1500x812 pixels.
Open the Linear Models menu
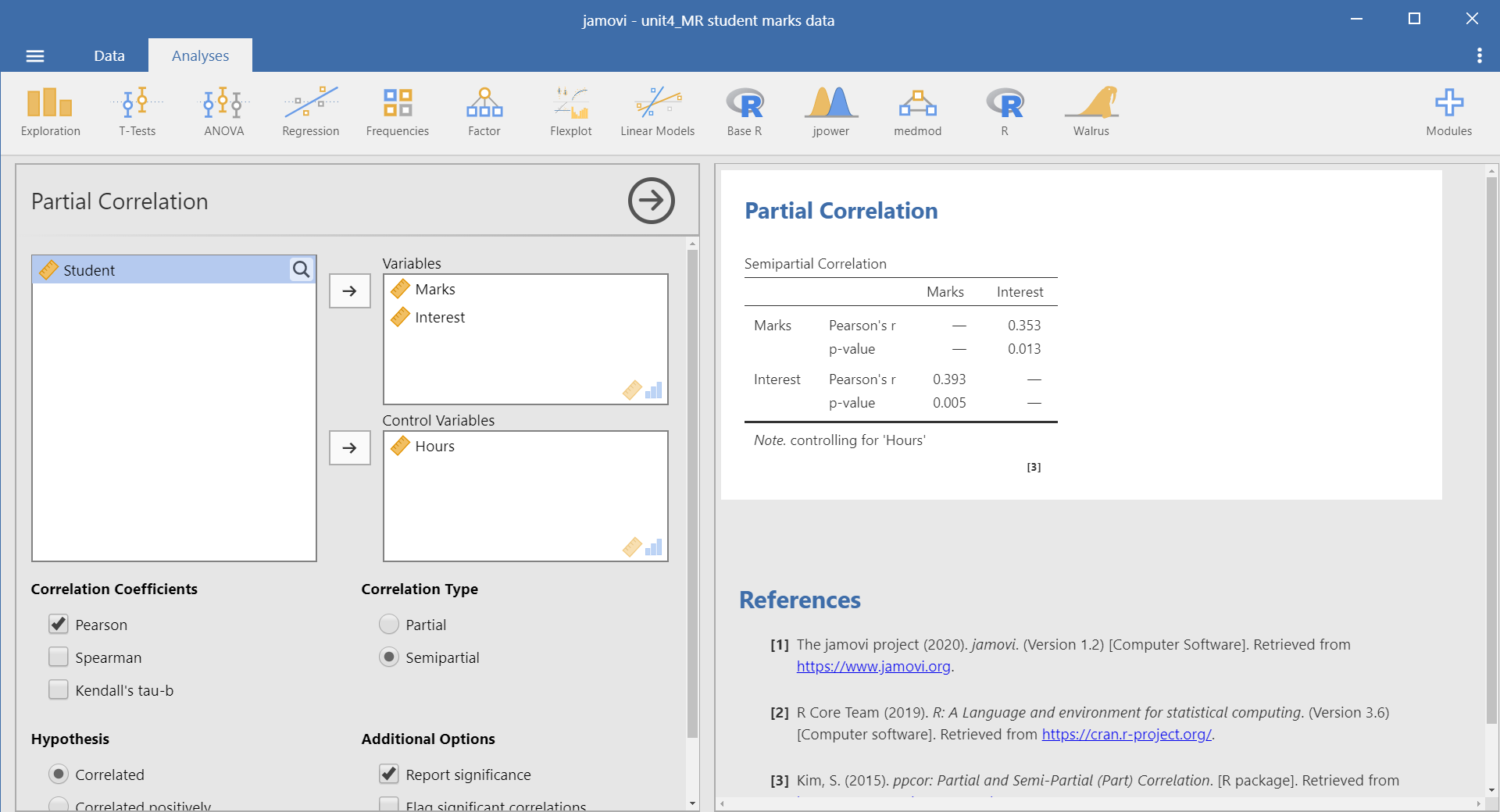pos(658,112)
